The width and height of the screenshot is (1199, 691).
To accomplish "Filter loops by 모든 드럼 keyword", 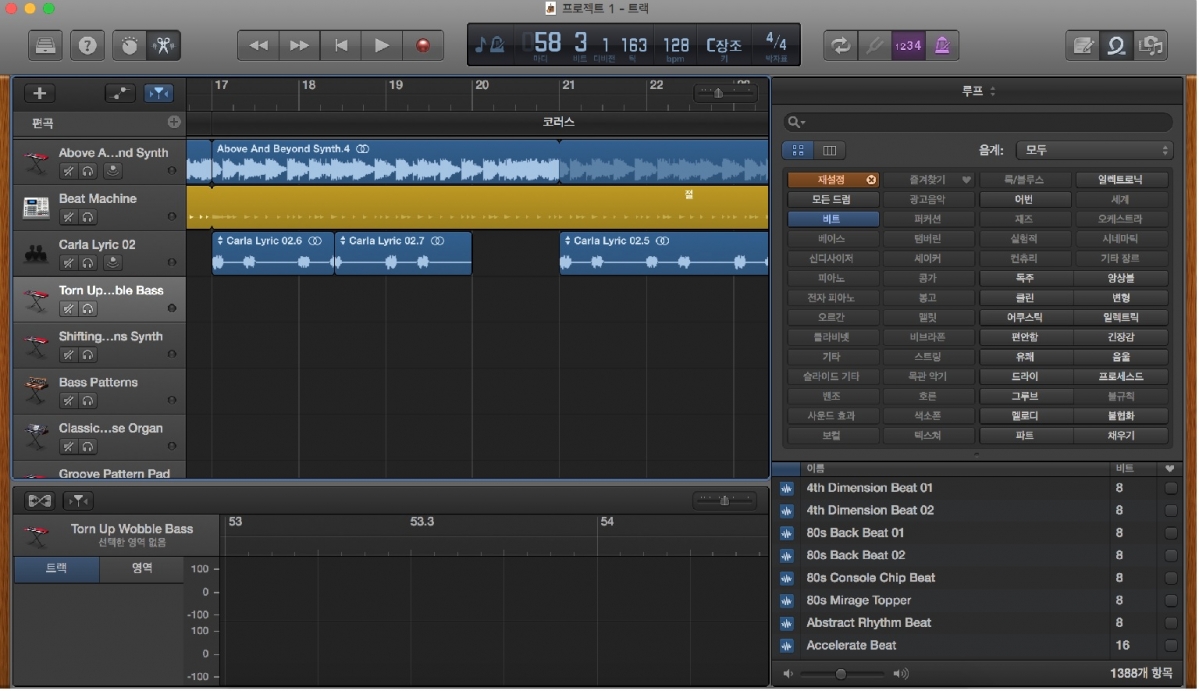I will pyautogui.click(x=833, y=200).
